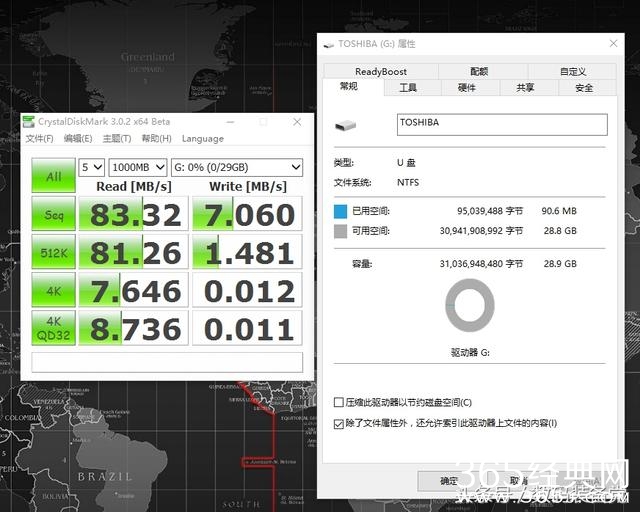Open the G: drive selection dropdown
The height and width of the screenshot is (512, 640).
pos(237,167)
